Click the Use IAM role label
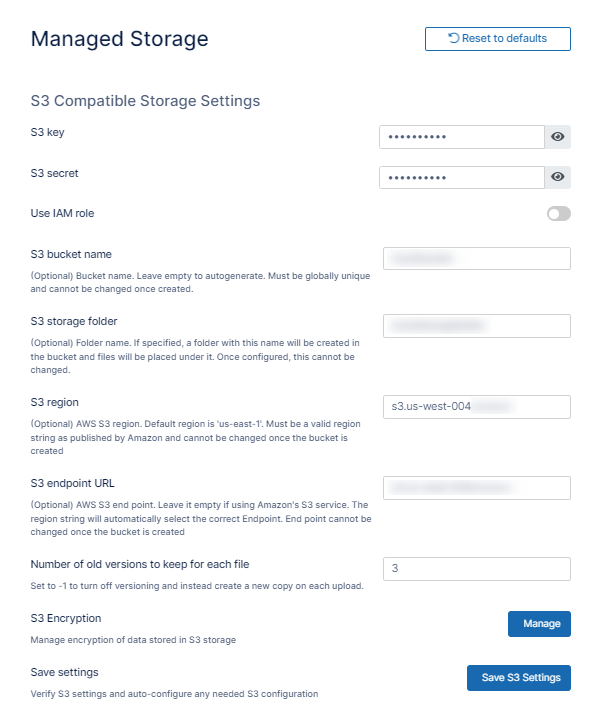Screen dimensions: 603x712 pyautogui.click(x=63, y=213)
